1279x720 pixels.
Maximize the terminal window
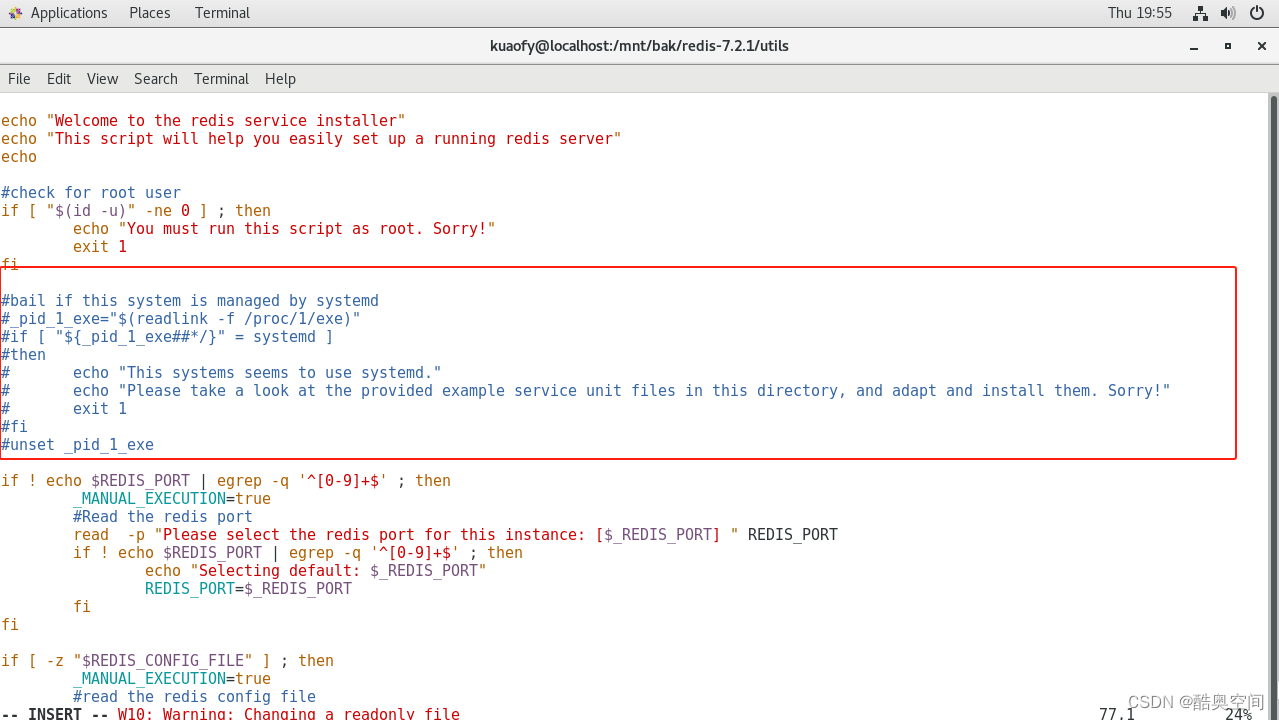(1228, 46)
